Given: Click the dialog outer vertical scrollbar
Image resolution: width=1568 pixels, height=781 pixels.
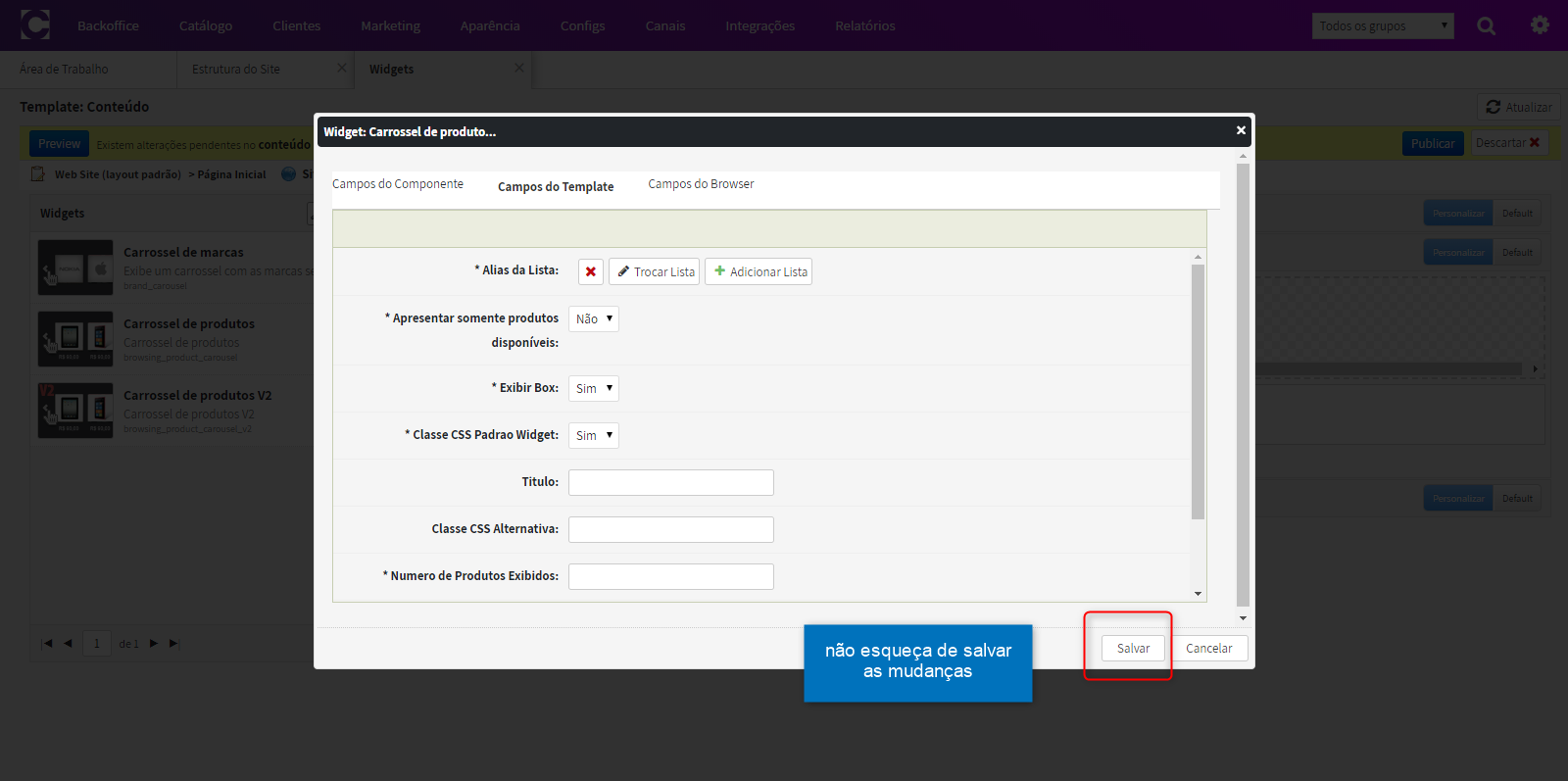Looking at the screenshot, I should [1243, 385].
